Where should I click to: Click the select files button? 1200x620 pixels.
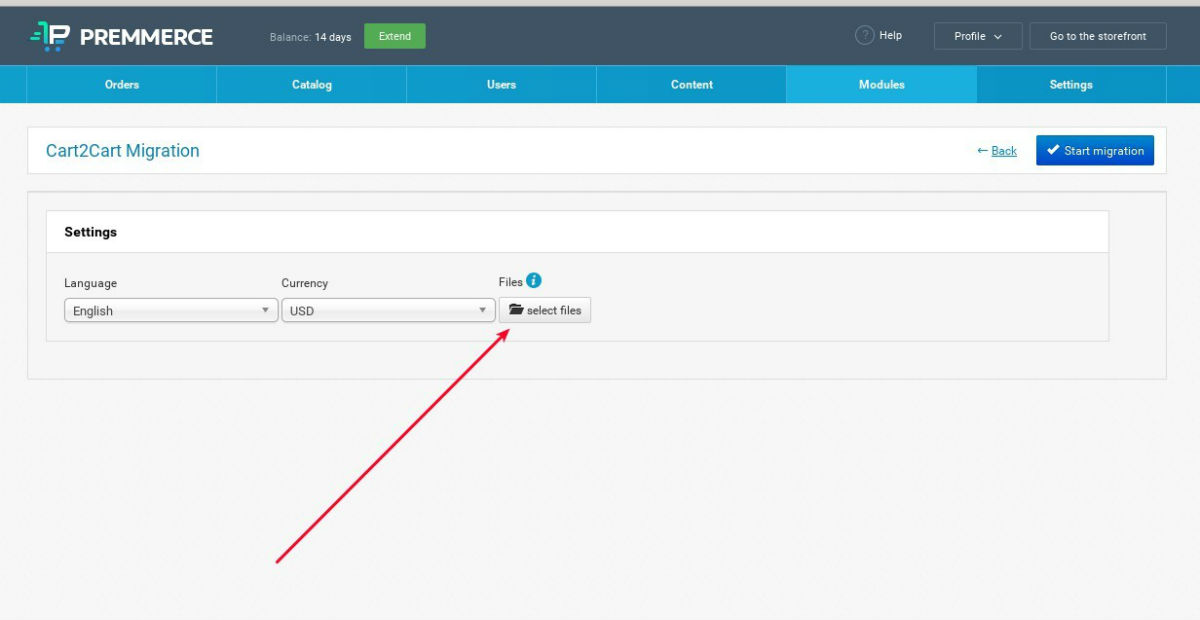pos(545,310)
